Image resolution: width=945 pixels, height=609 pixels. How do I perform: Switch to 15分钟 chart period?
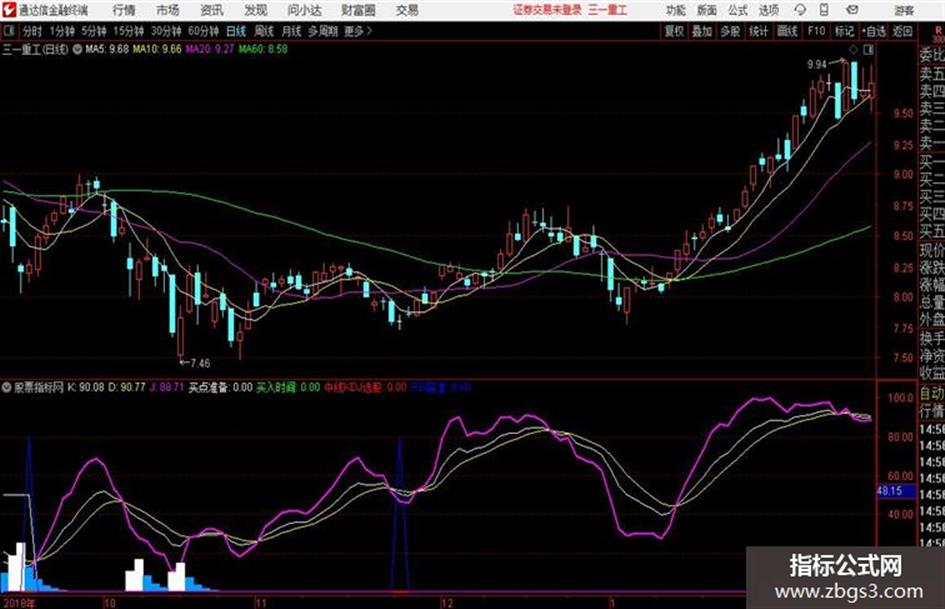(128, 31)
